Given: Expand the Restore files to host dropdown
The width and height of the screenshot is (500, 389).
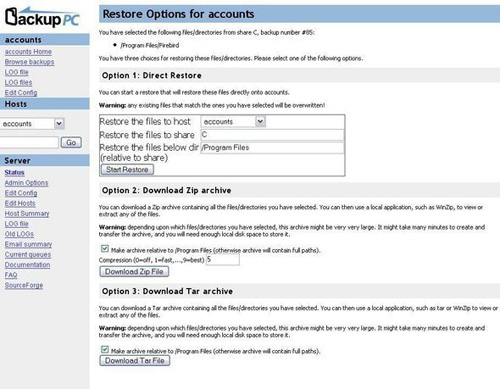Looking at the screenshot, I should pyautogui.click(x=233, y=122).
